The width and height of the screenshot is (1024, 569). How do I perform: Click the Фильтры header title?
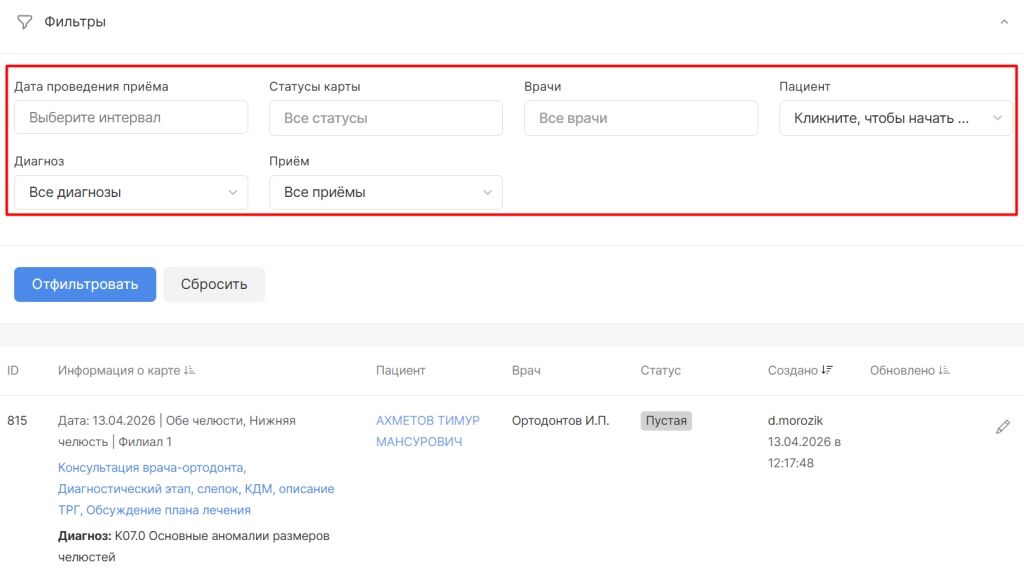tap(75, 22)
